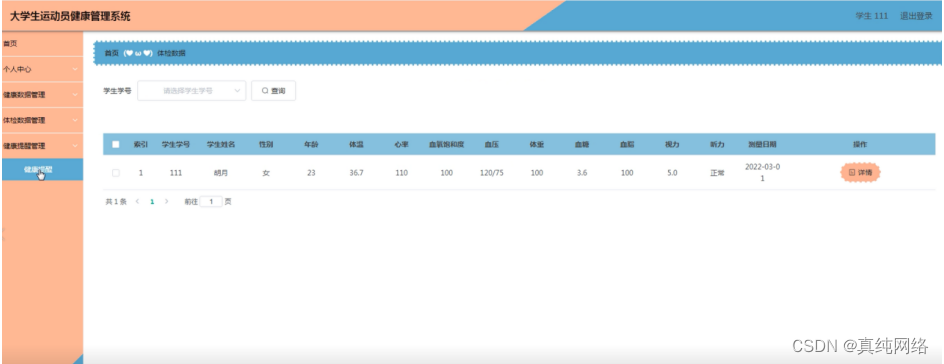Screen dimensions: 944x364
Task: Click body temperature value 36.7
Action: [x=356, y=173]
